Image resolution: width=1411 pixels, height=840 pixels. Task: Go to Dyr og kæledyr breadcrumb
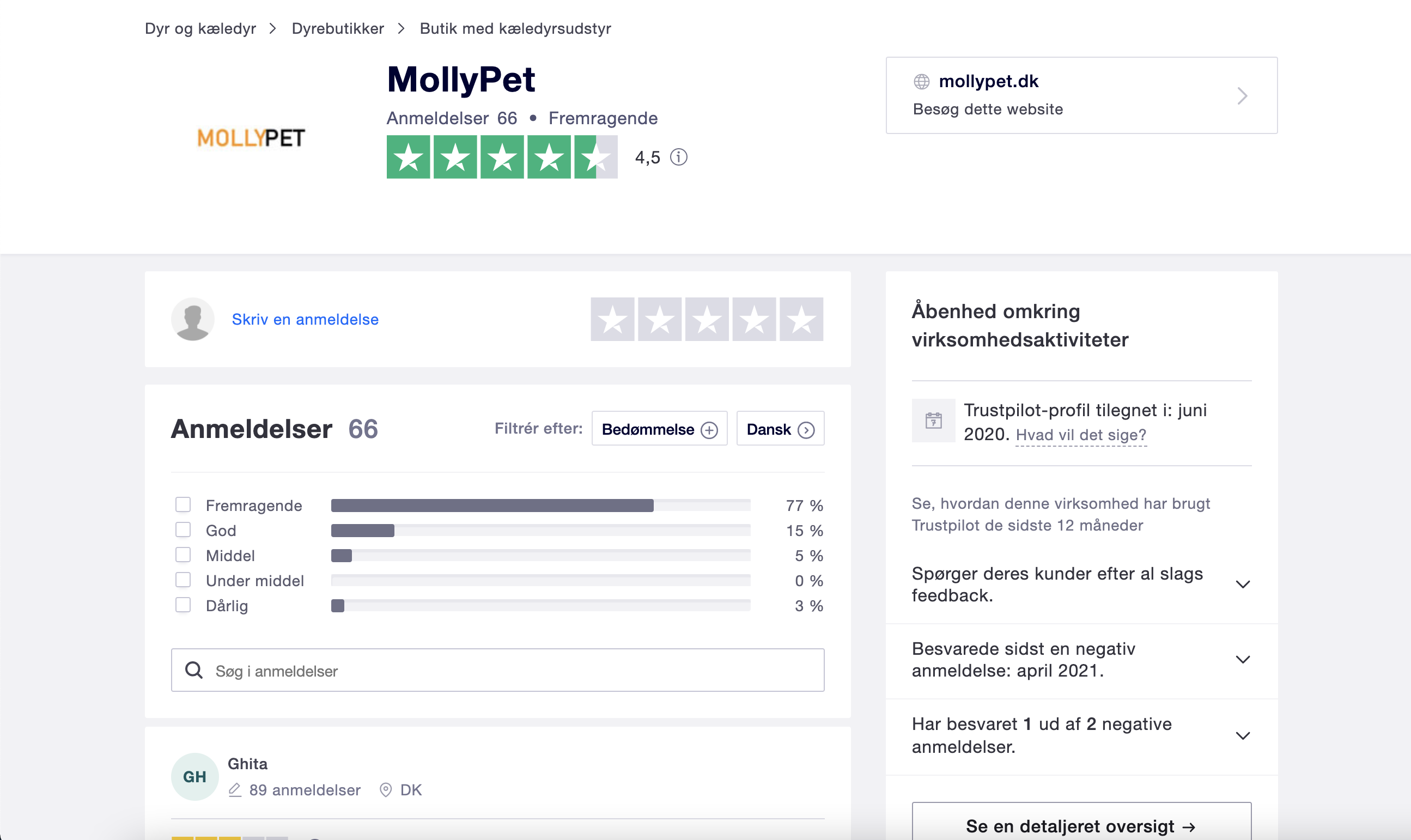click(200, 28)
